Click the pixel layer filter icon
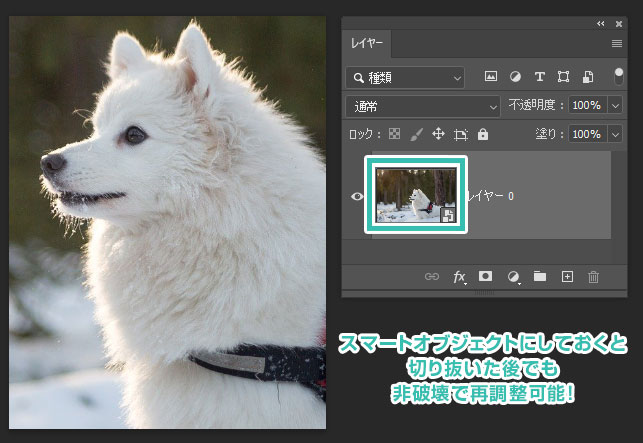The width and height of the screenshot is (643, 443). pyautogui.click(x=491, y=76)
